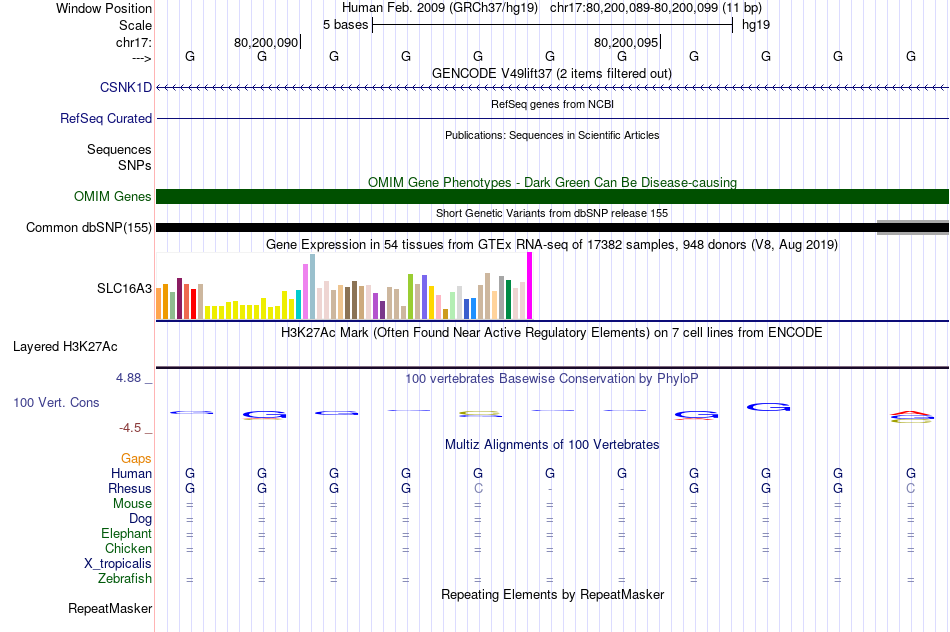Image resolution: width=950 pixels, height=632 pixels.
Task: Click the dark green OMIM gene bar
Action: pyautogui.click(x=553, y=196)
